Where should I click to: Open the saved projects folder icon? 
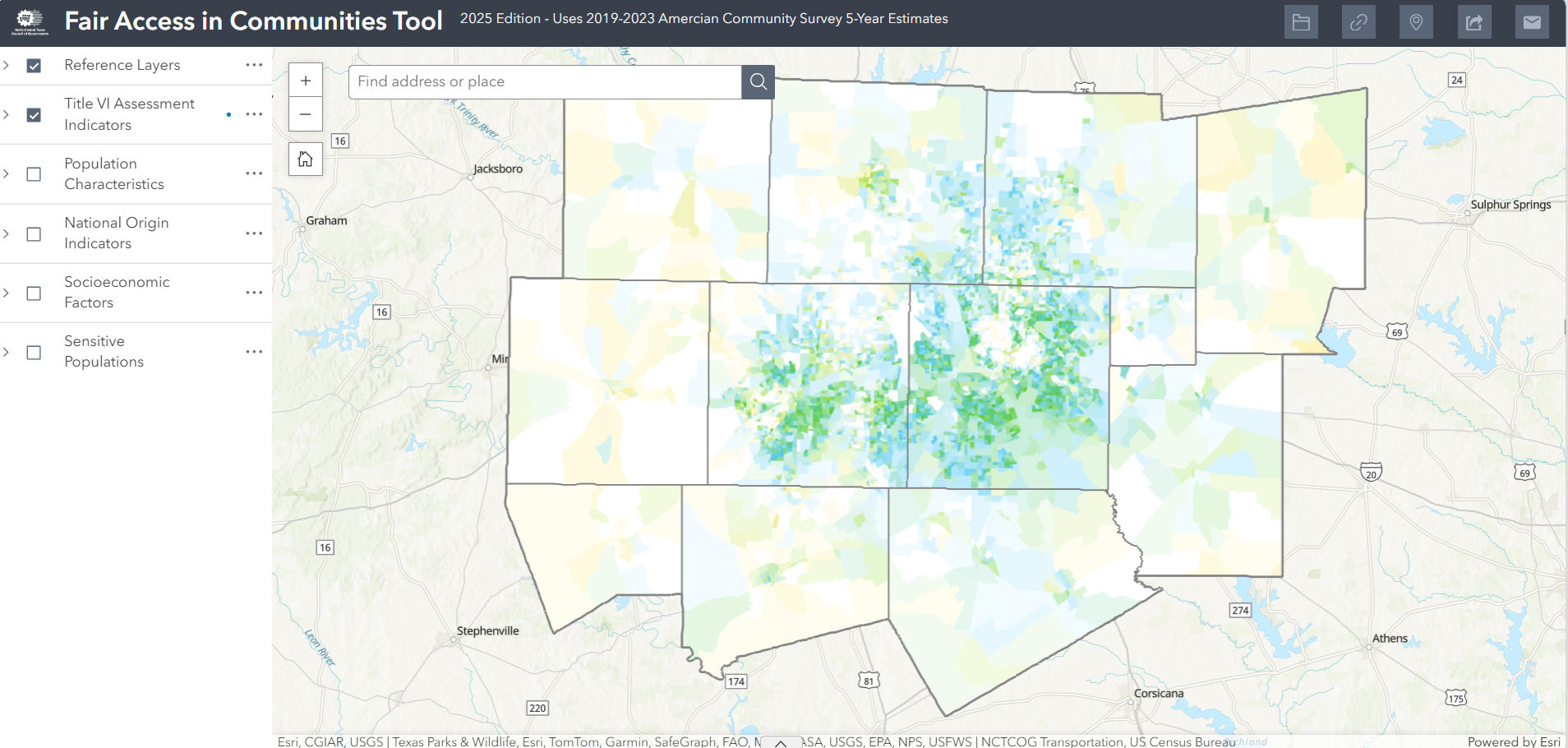coord(1301,21)
